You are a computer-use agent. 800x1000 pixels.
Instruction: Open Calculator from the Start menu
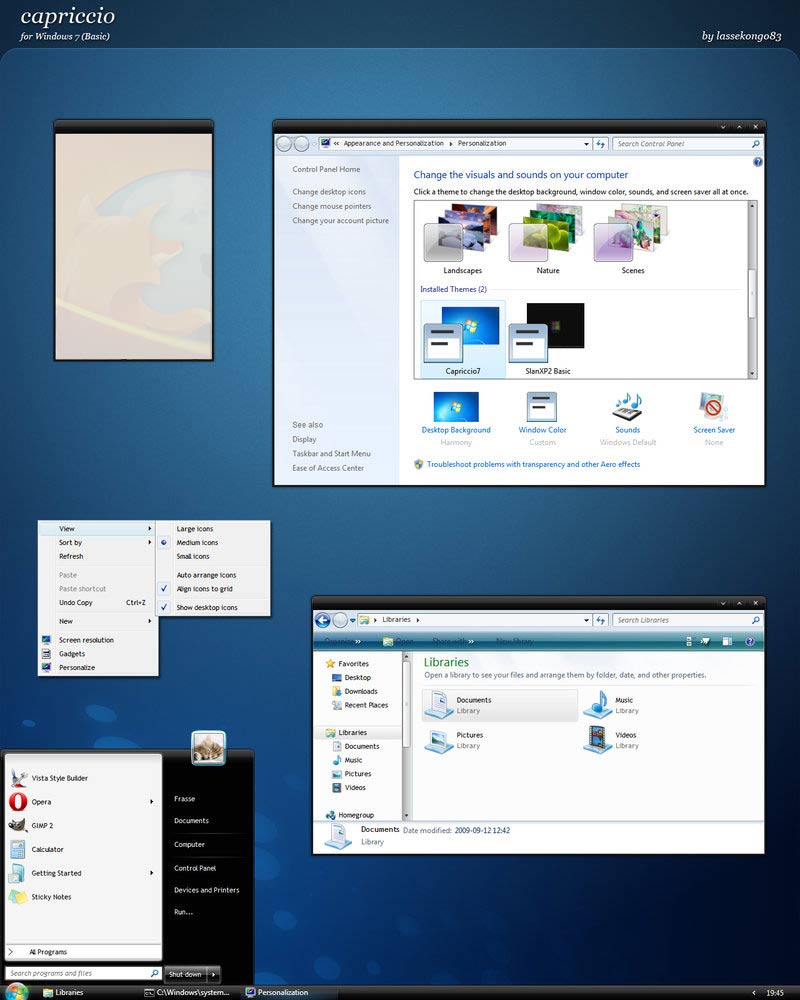(47, 849)
